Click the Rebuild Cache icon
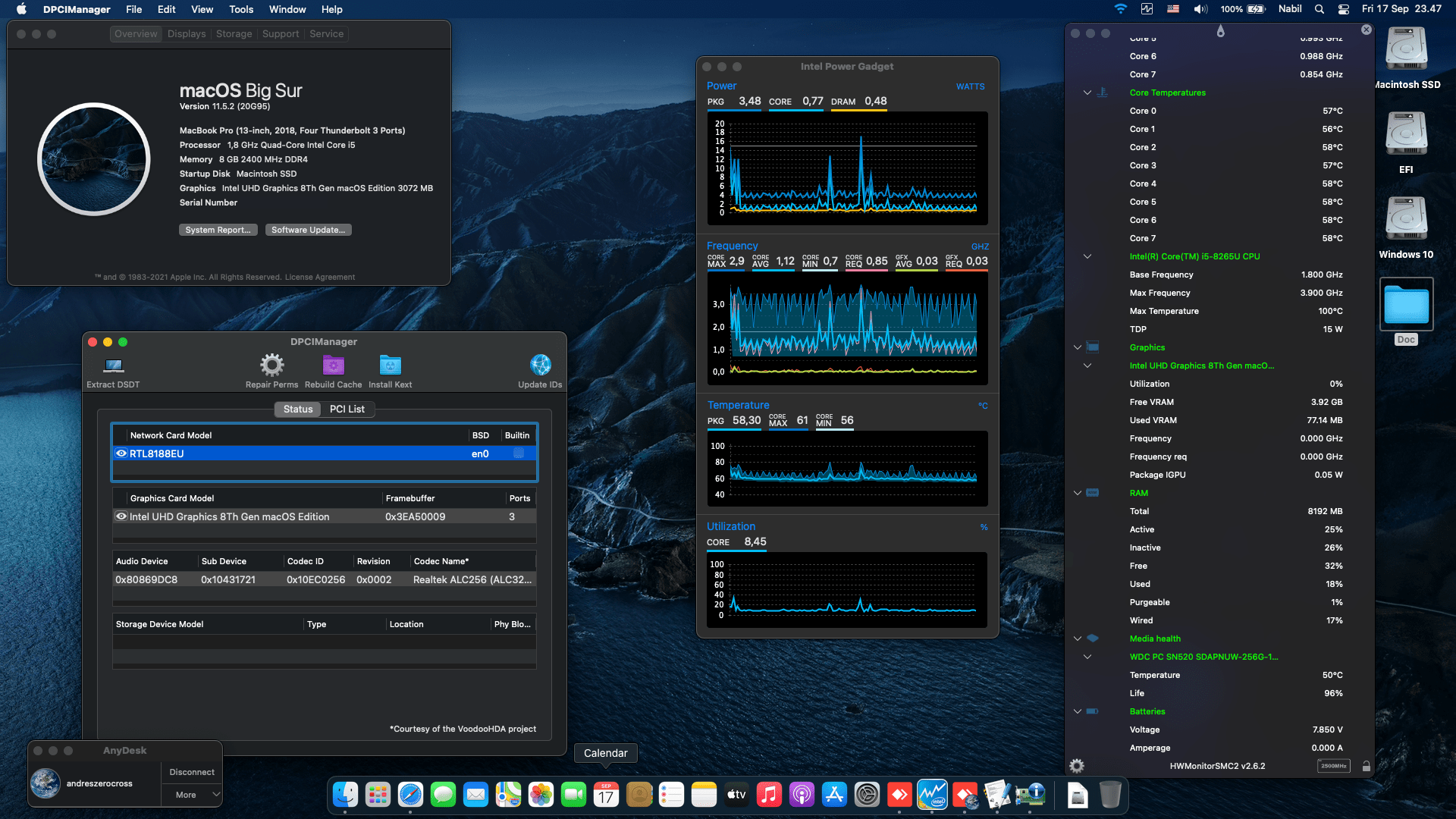Viewport: 1456px width, 819px height. pos(334,366)
